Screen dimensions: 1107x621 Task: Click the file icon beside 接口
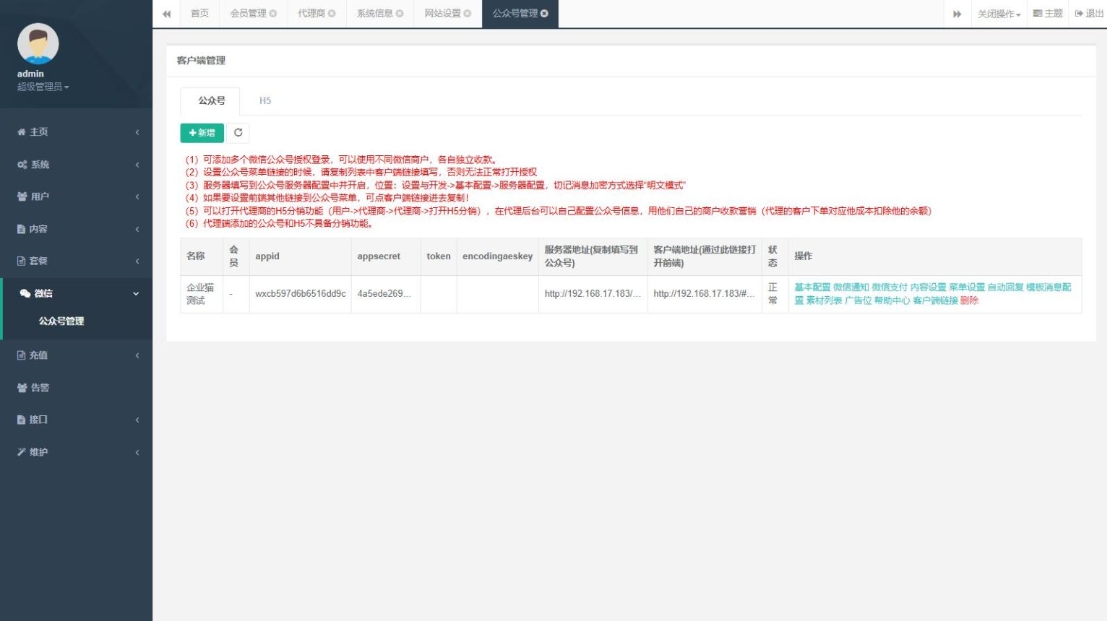[21, 420]
